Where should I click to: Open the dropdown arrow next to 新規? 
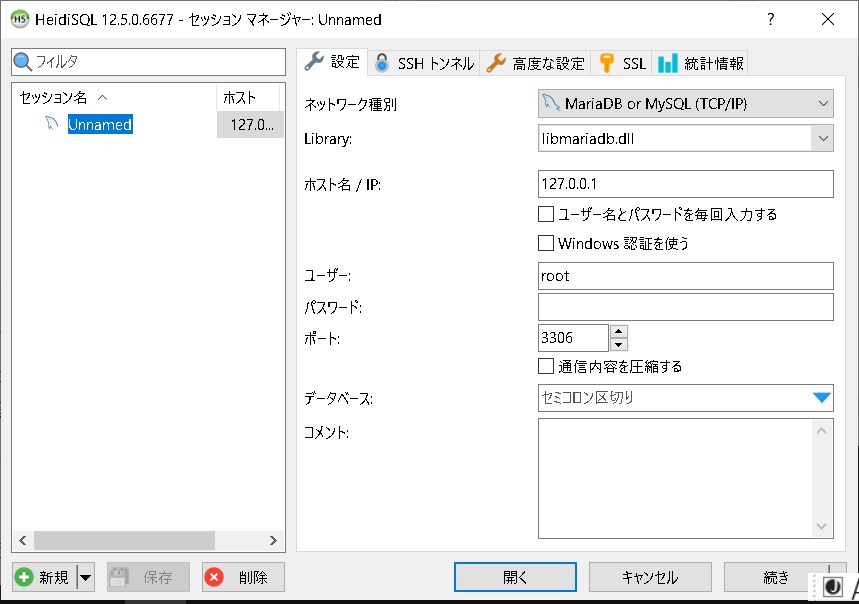pyautogui.click(x=85, y=577)
